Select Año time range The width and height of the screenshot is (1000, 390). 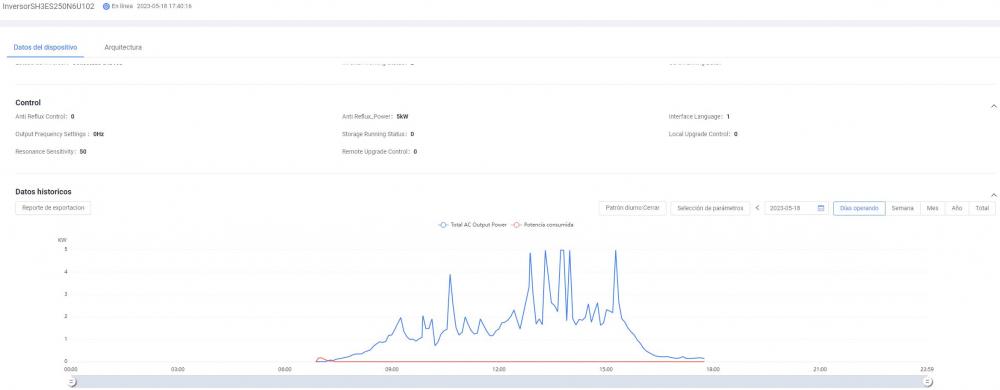(x=957, y=208)
